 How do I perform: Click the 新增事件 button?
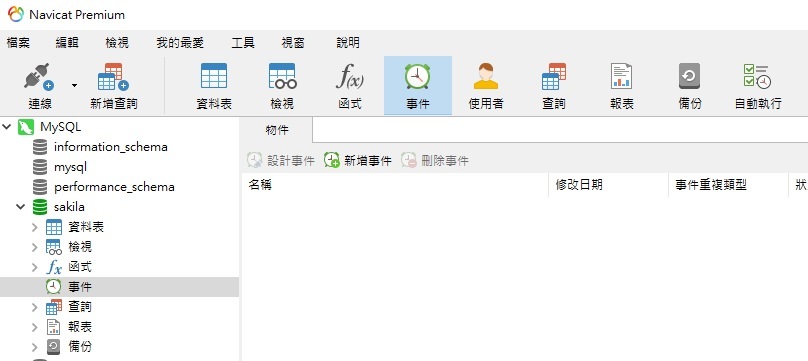pyautogui.click(x=358, y=160)
